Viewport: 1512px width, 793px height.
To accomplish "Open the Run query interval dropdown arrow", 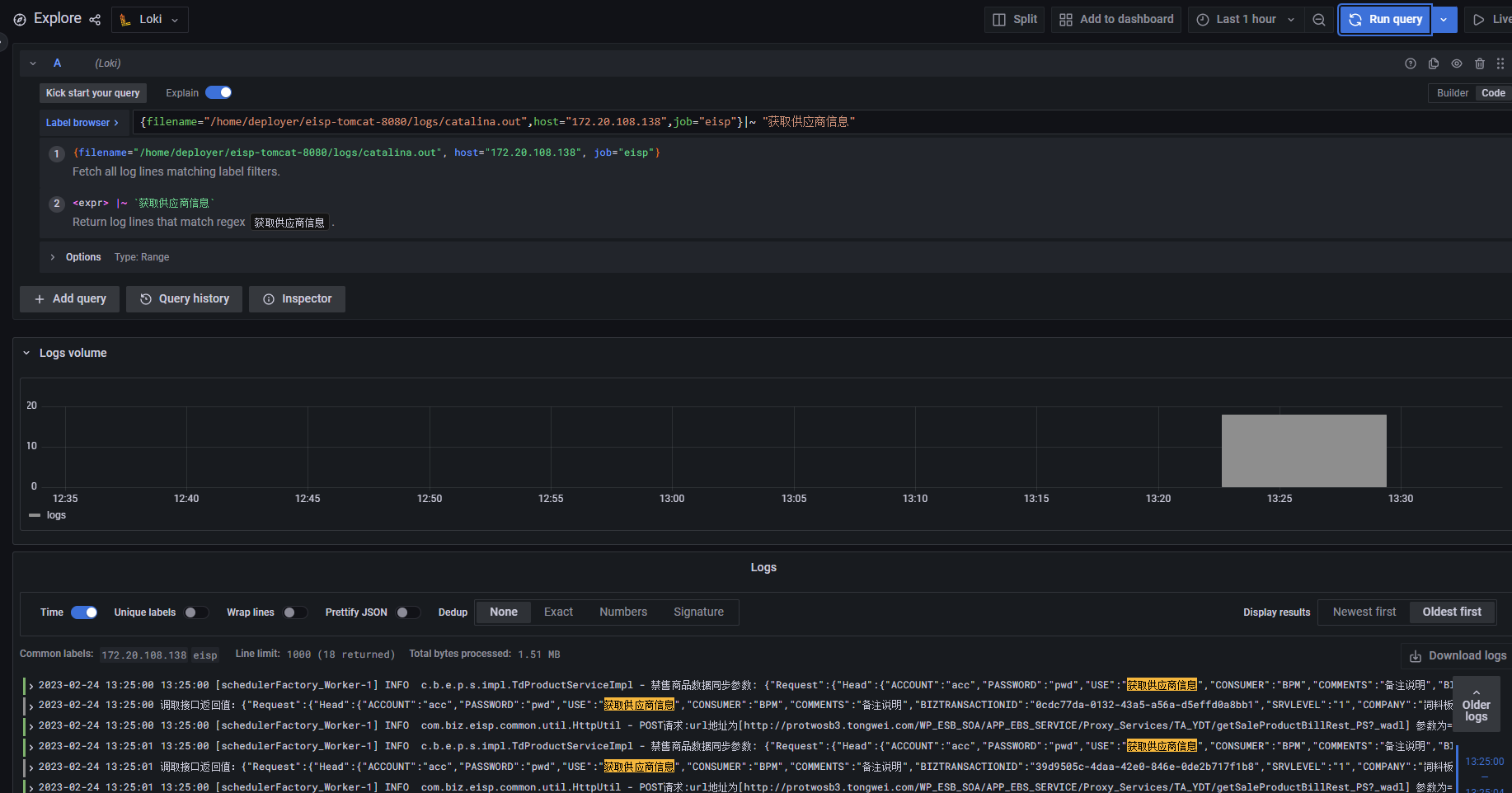I will pos(1444,20).
